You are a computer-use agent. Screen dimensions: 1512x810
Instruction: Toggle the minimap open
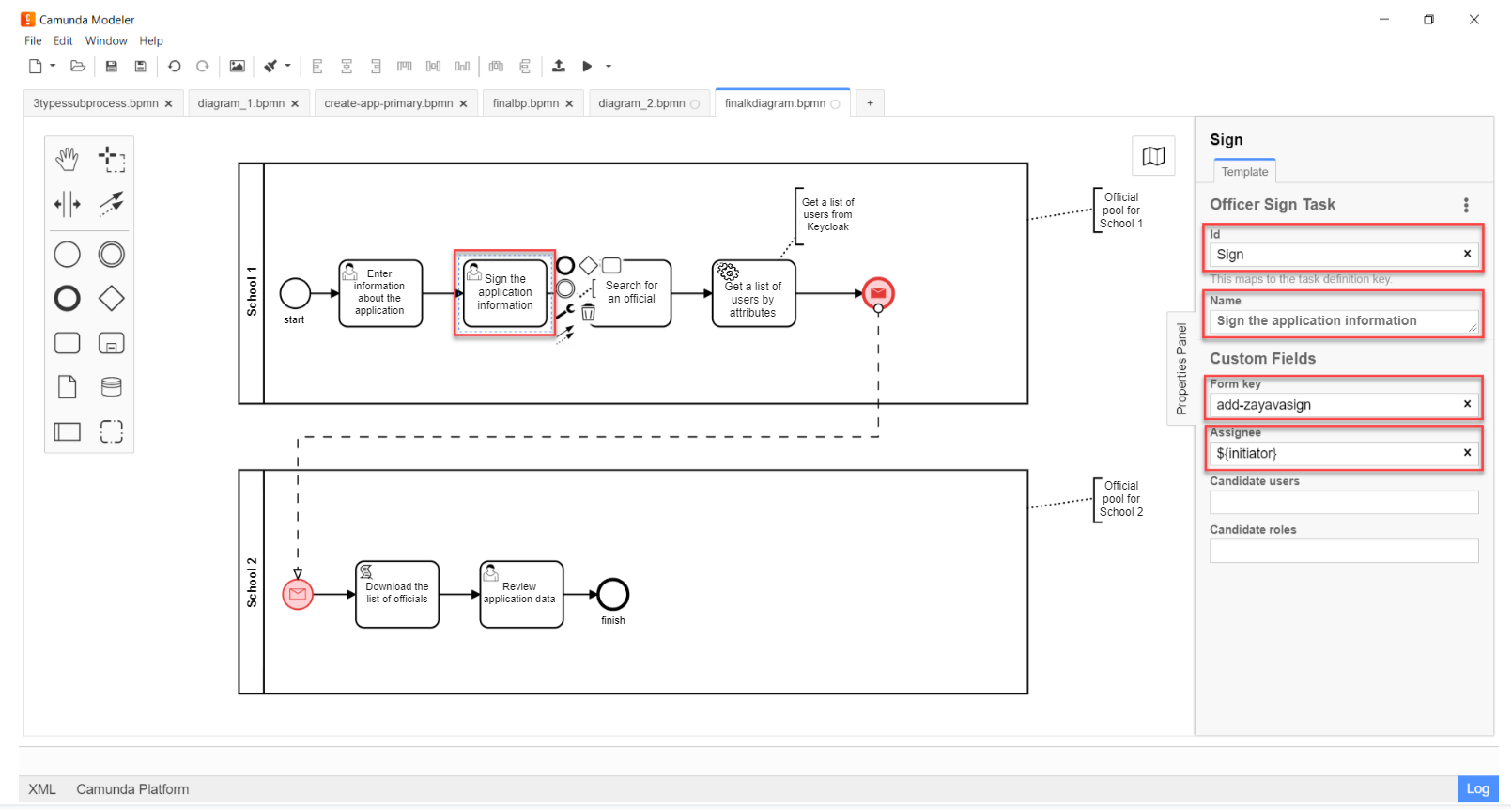tap(1153, 156)
